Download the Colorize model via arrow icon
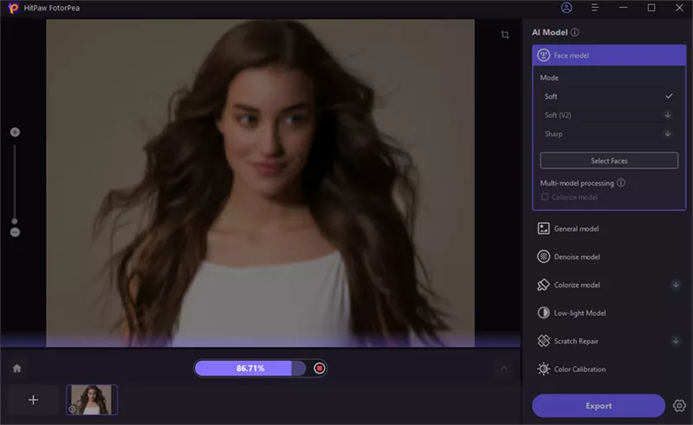693x425 pixels. [x=676, y=285]
